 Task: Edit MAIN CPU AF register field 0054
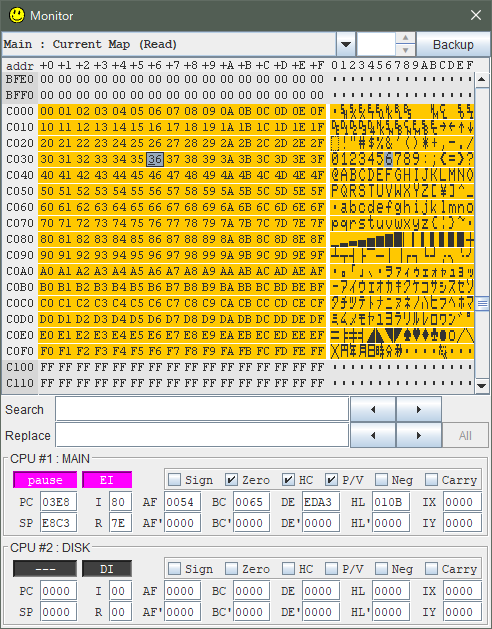182,501
